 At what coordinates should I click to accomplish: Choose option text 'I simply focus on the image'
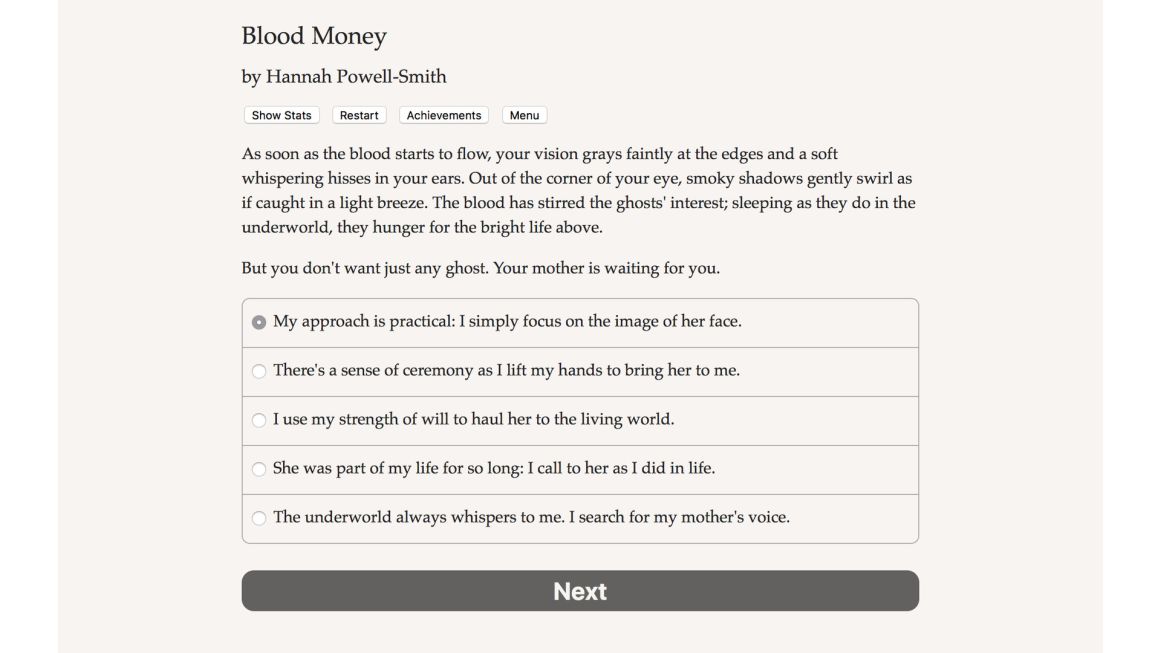[559, 322]
